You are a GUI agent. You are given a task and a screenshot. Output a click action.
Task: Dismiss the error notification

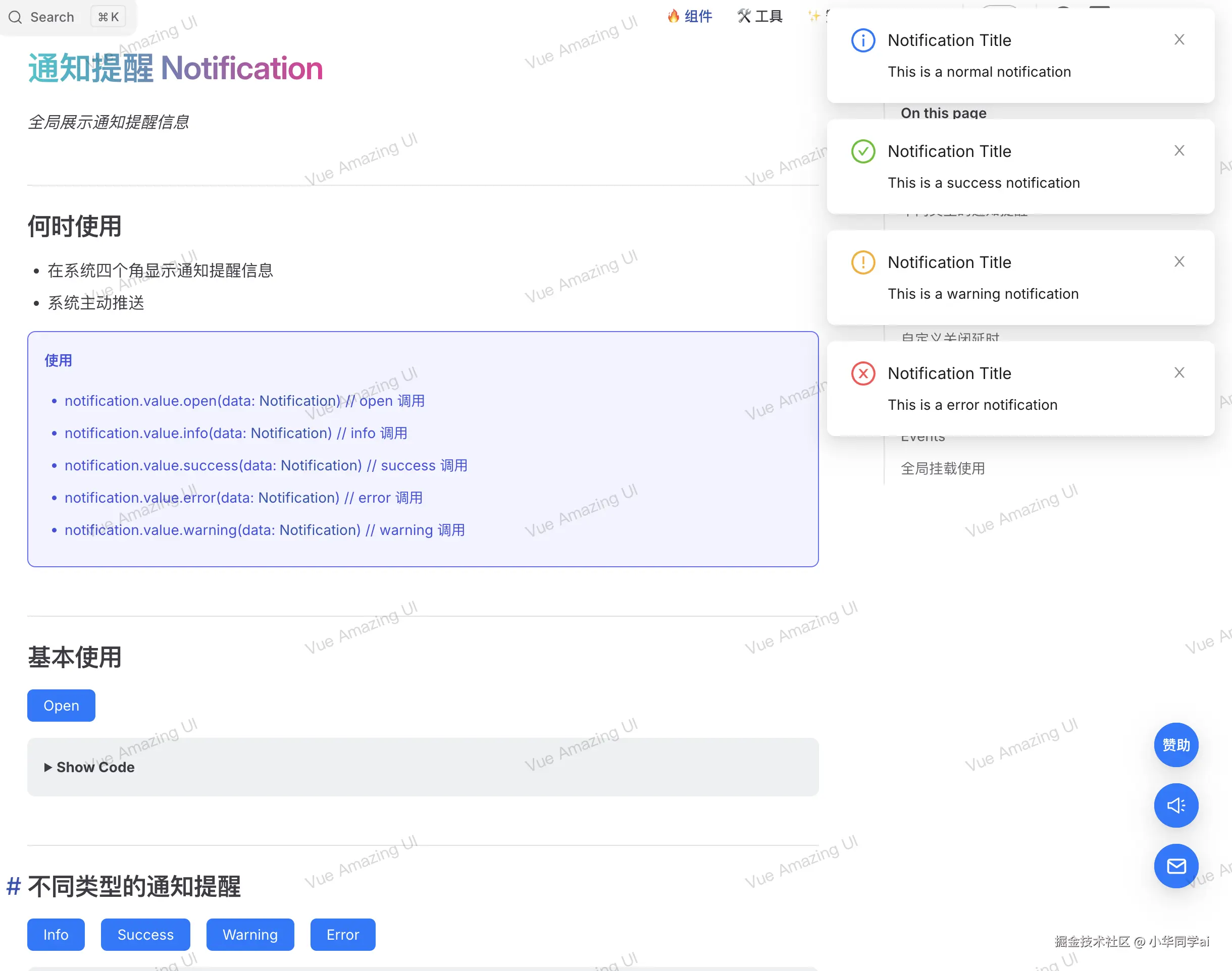(x=1179, y=372)
